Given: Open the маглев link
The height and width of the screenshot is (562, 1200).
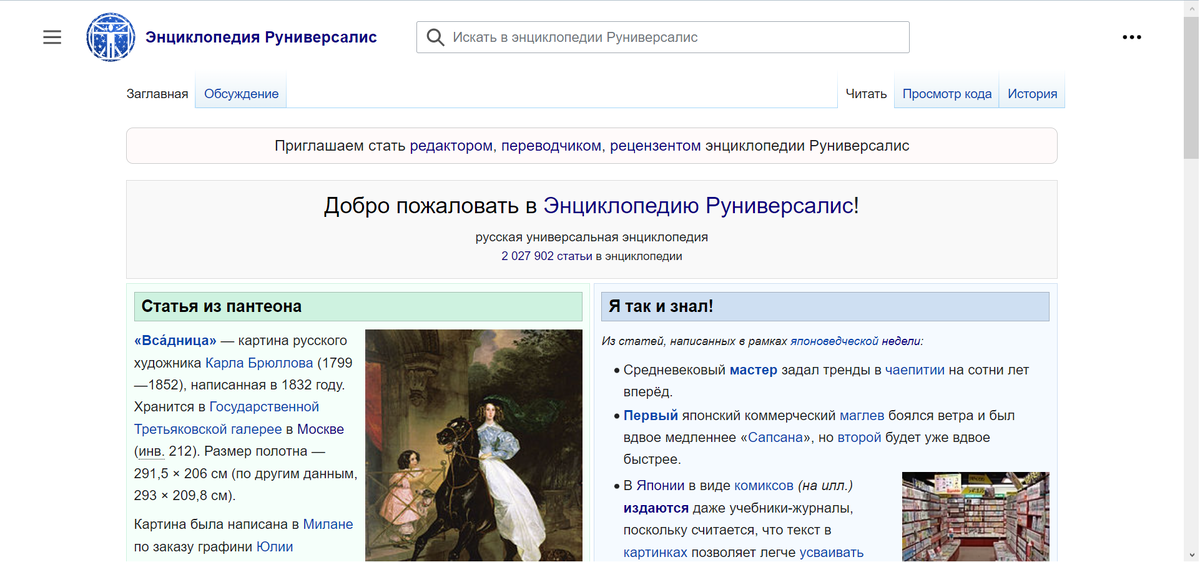Looking at the screenshot, I should pyautogui.click(x=862, y=415).
